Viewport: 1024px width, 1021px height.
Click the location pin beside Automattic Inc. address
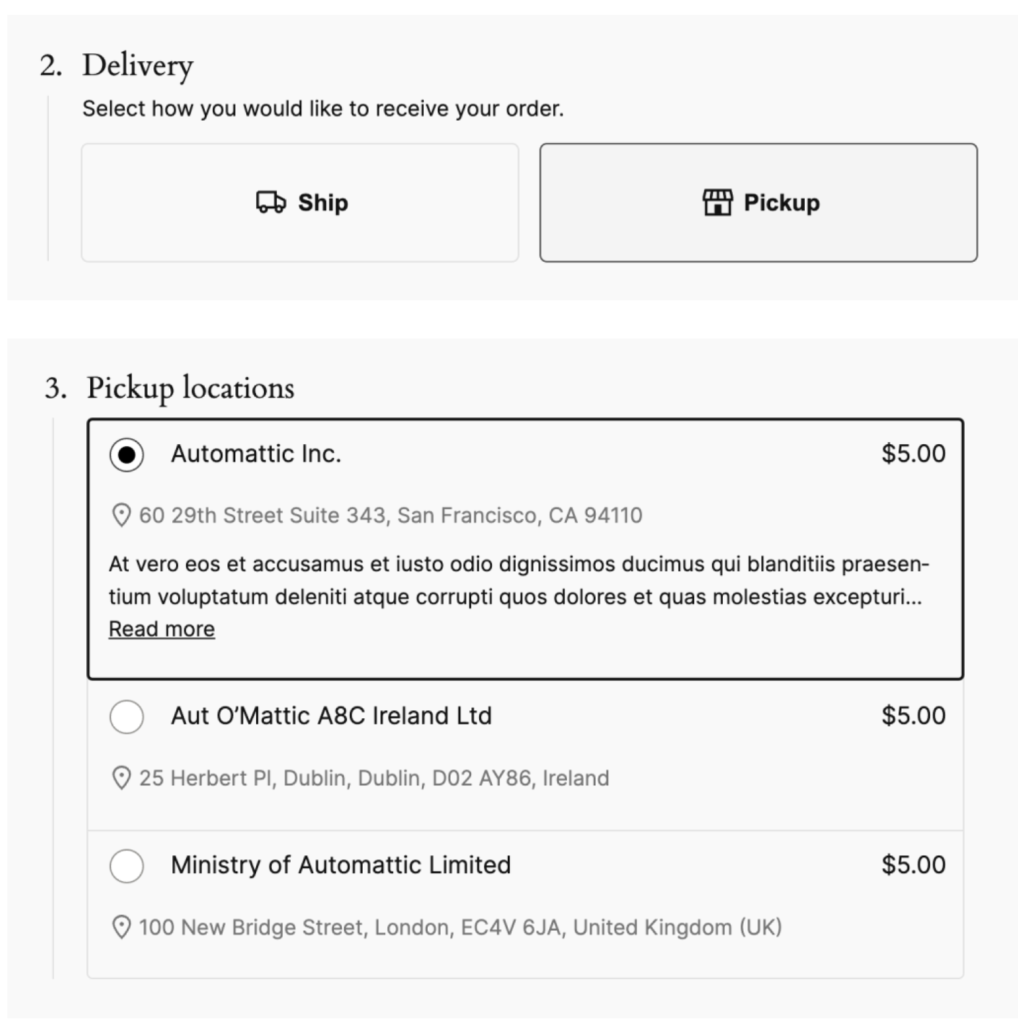(x=121, y=515)
